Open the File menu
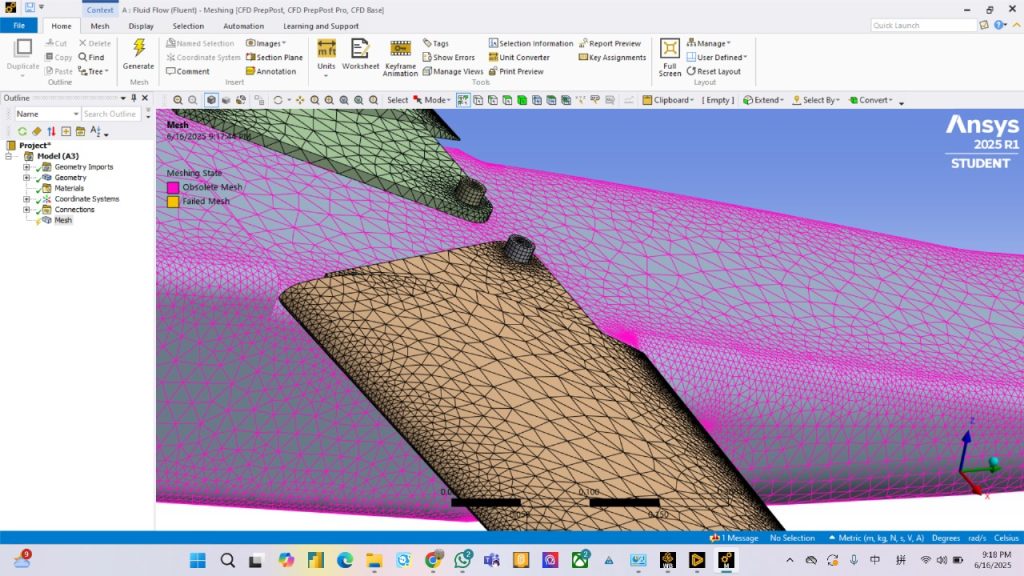This screenshot has height=576, width=1024. 19,26
